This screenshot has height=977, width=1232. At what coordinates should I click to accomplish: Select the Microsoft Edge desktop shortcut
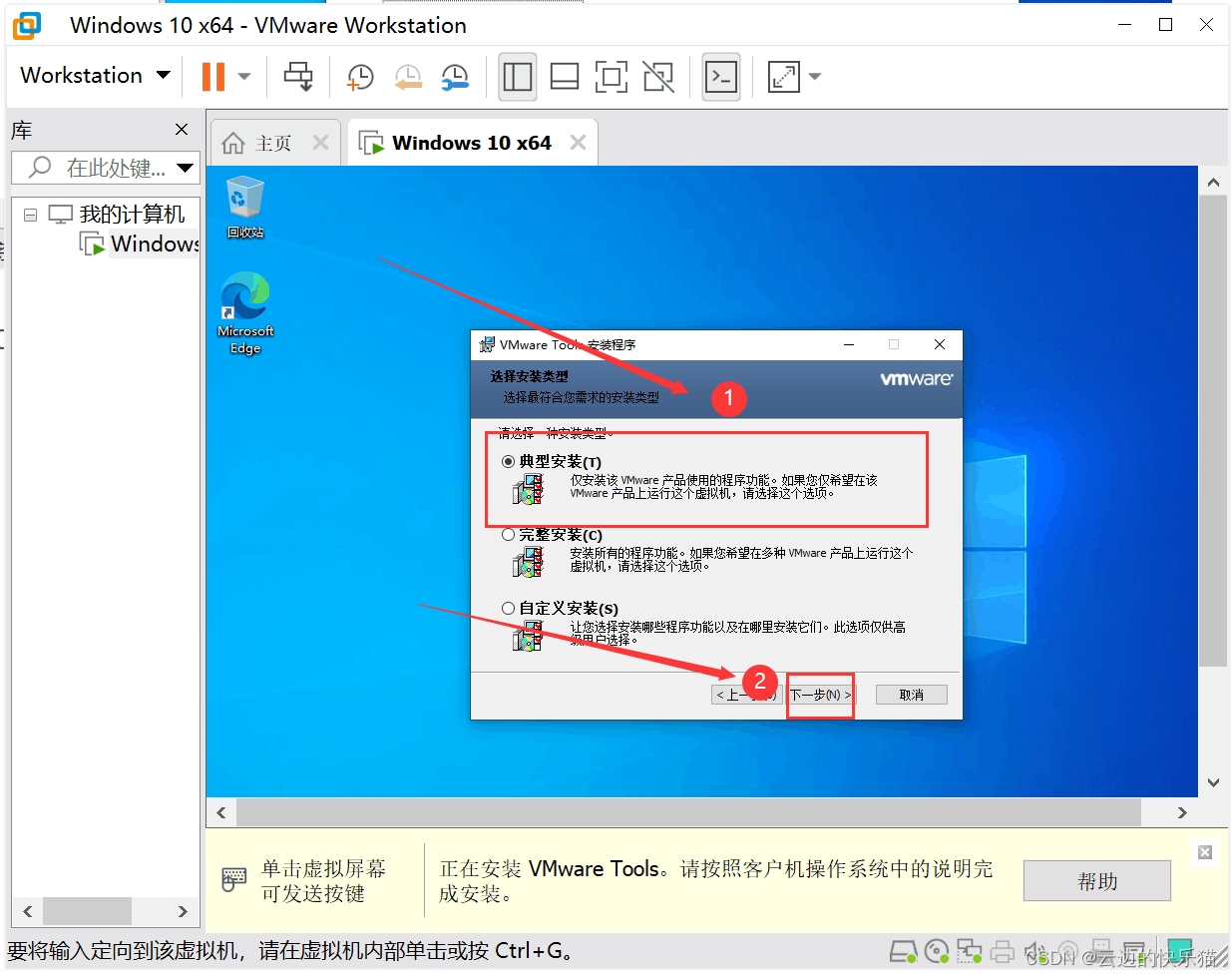(x=245, y=313)
